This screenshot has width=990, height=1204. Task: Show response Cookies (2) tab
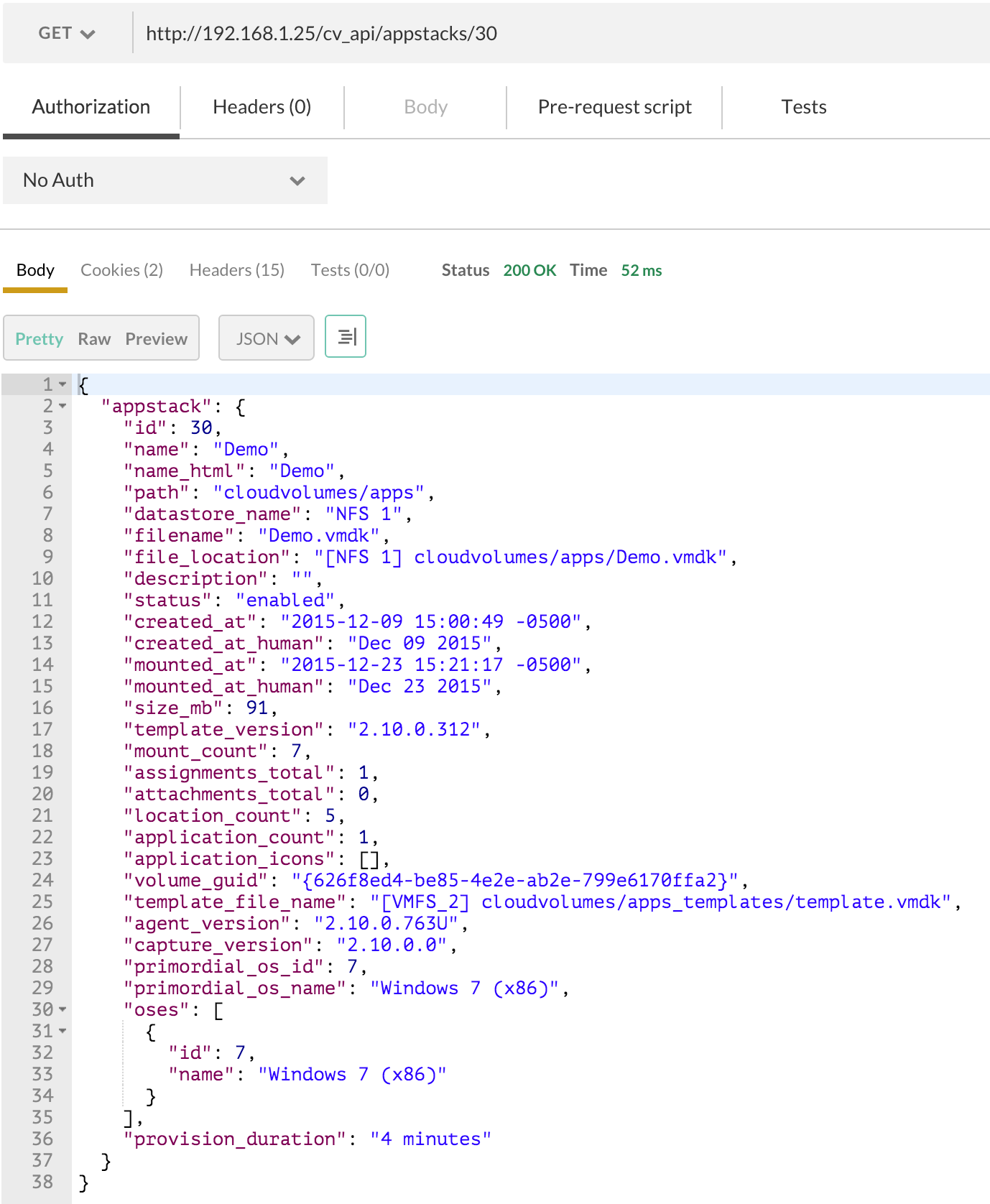click(121, 270)
